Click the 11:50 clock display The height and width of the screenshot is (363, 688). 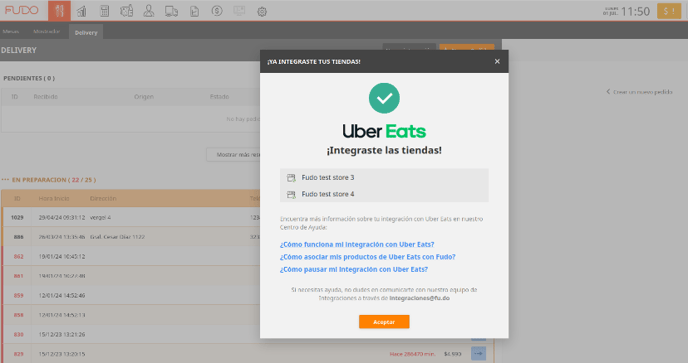pos(635,11)
